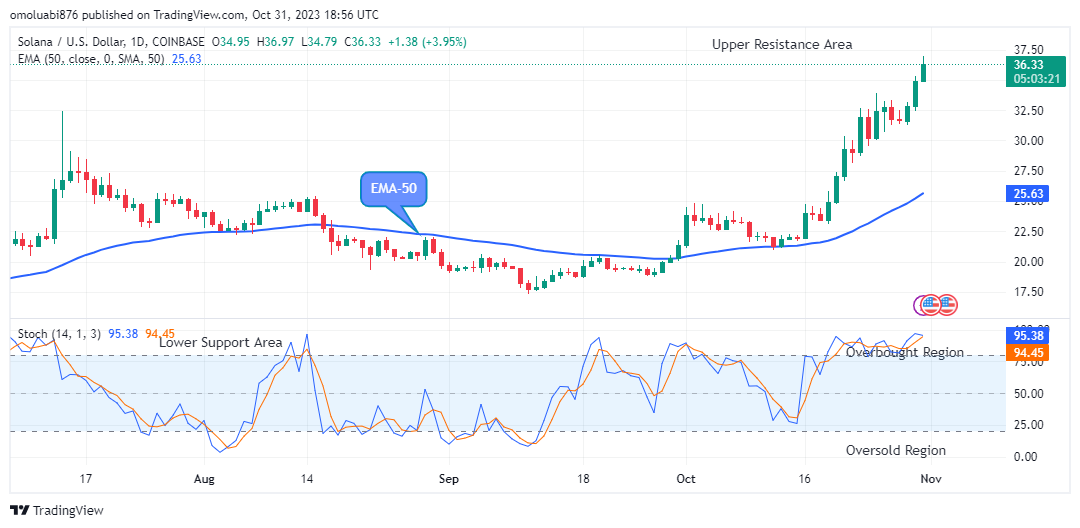The image size is (1080, 528).
Task: Click the TradingView logo at bottom left
Action: [x=57, y=511]
